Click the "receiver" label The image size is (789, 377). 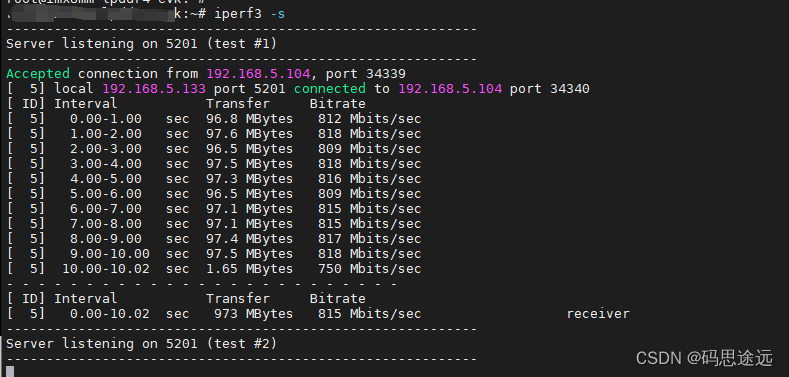598,314
